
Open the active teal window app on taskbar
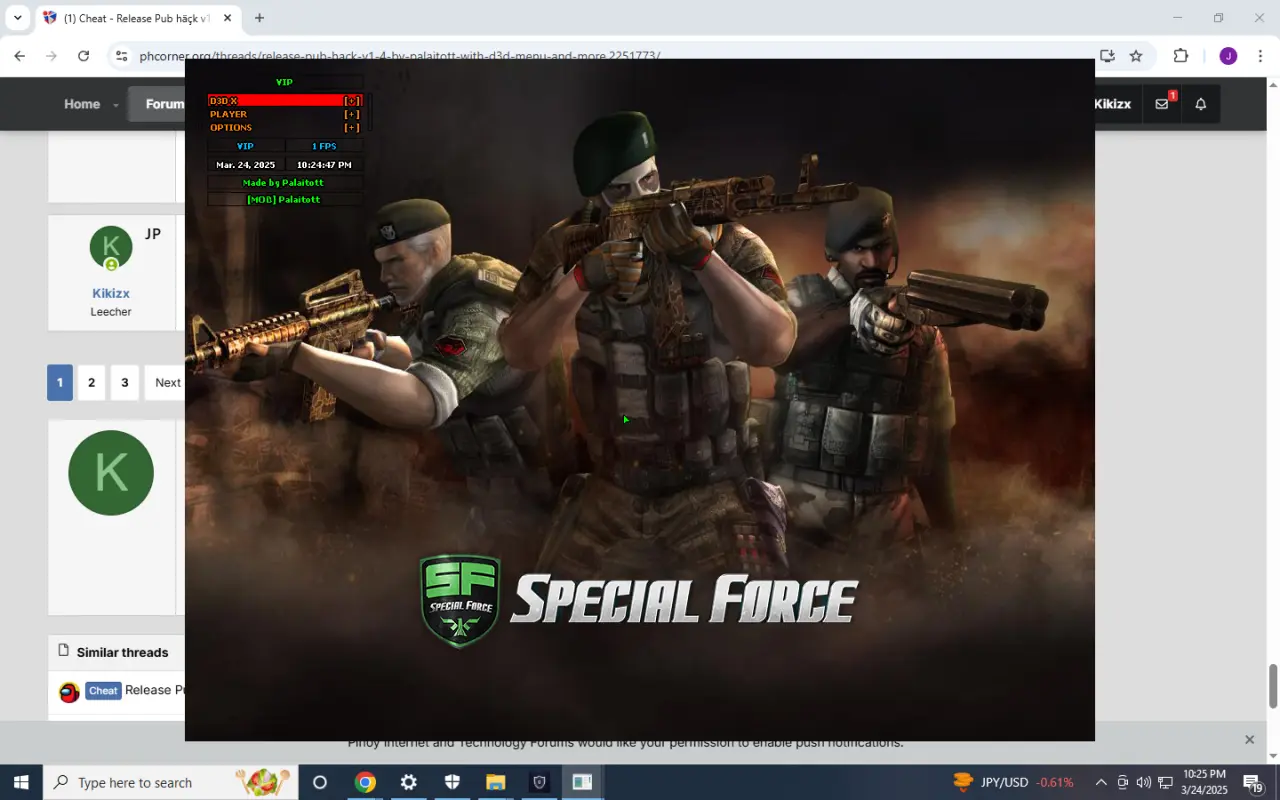(x=582, y=782)
